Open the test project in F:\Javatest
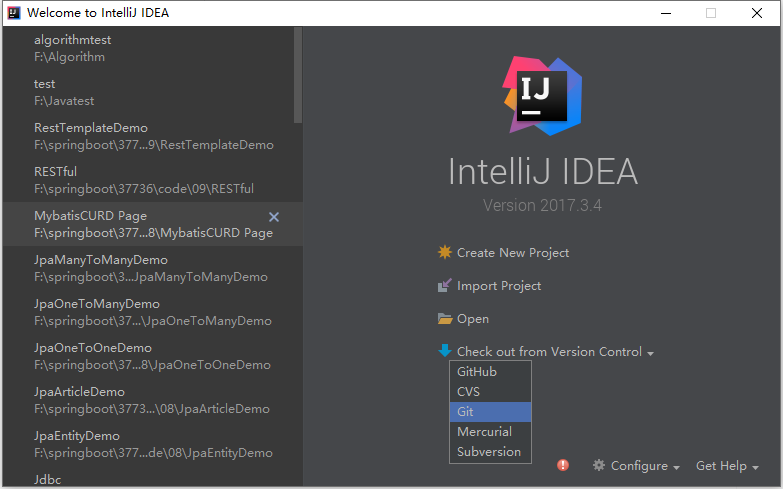Viewport: 783px width, 489px height. [152, 92]
